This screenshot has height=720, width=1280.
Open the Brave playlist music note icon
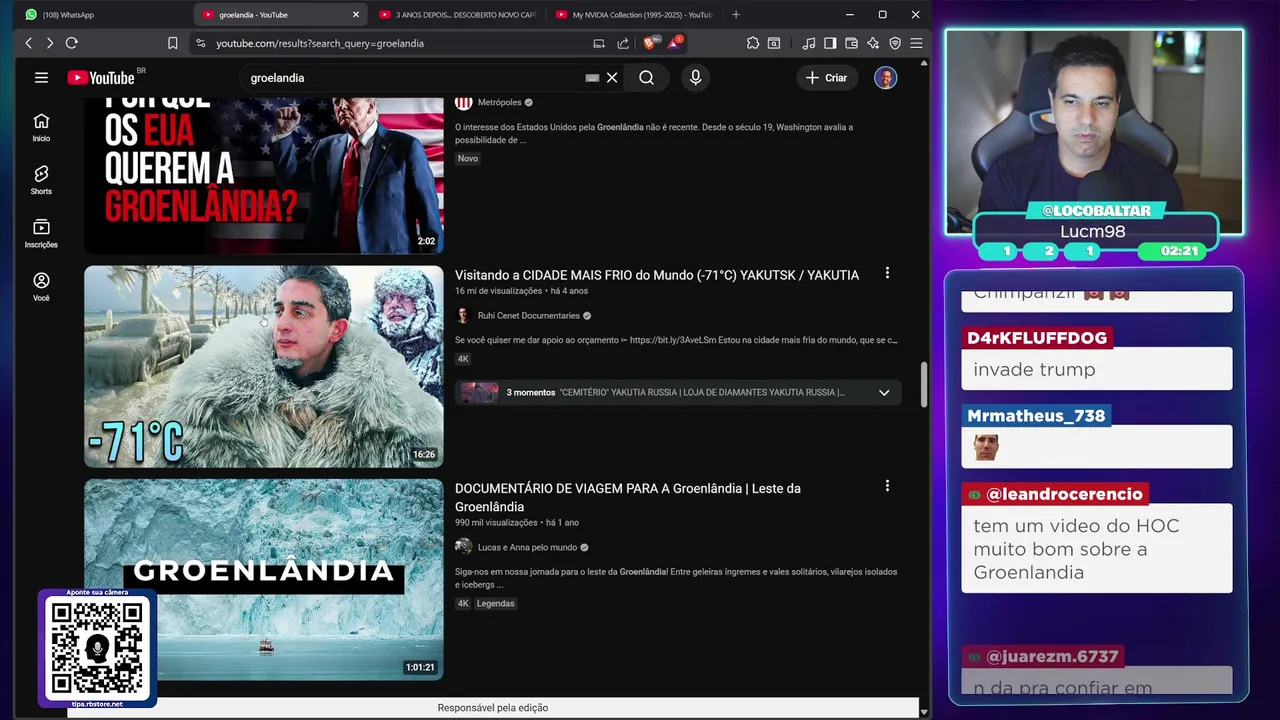pos(808,43)
